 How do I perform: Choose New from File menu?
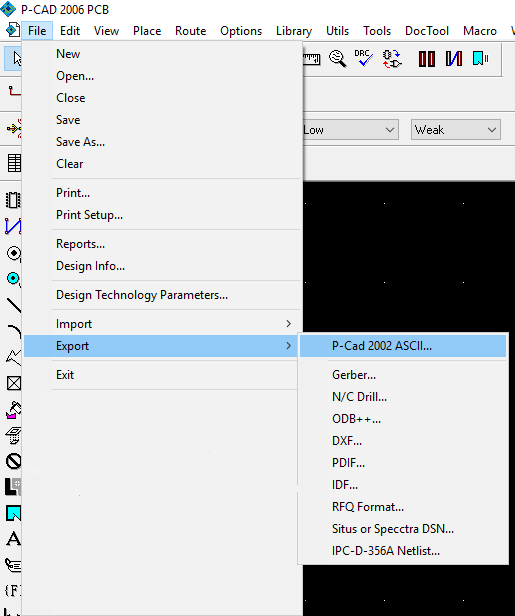(162, 54)
